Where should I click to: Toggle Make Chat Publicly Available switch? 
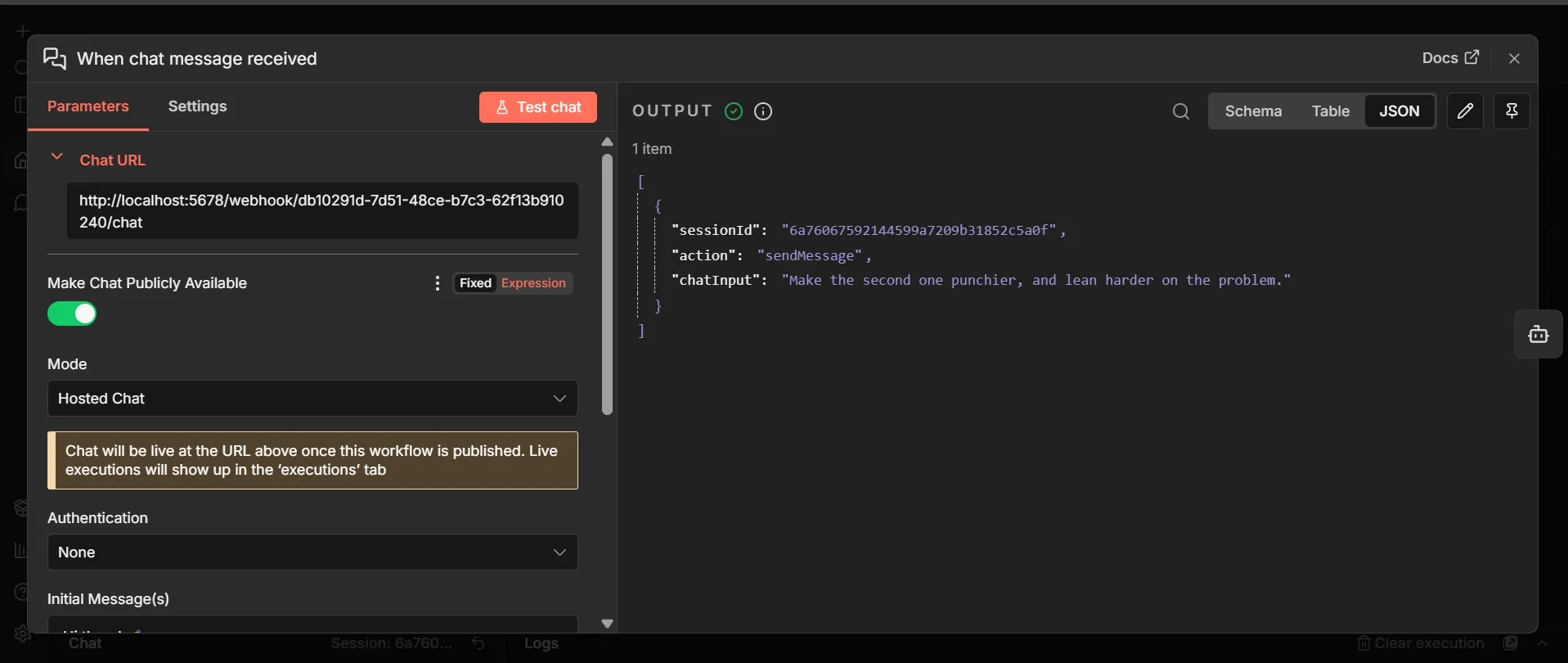72,313
